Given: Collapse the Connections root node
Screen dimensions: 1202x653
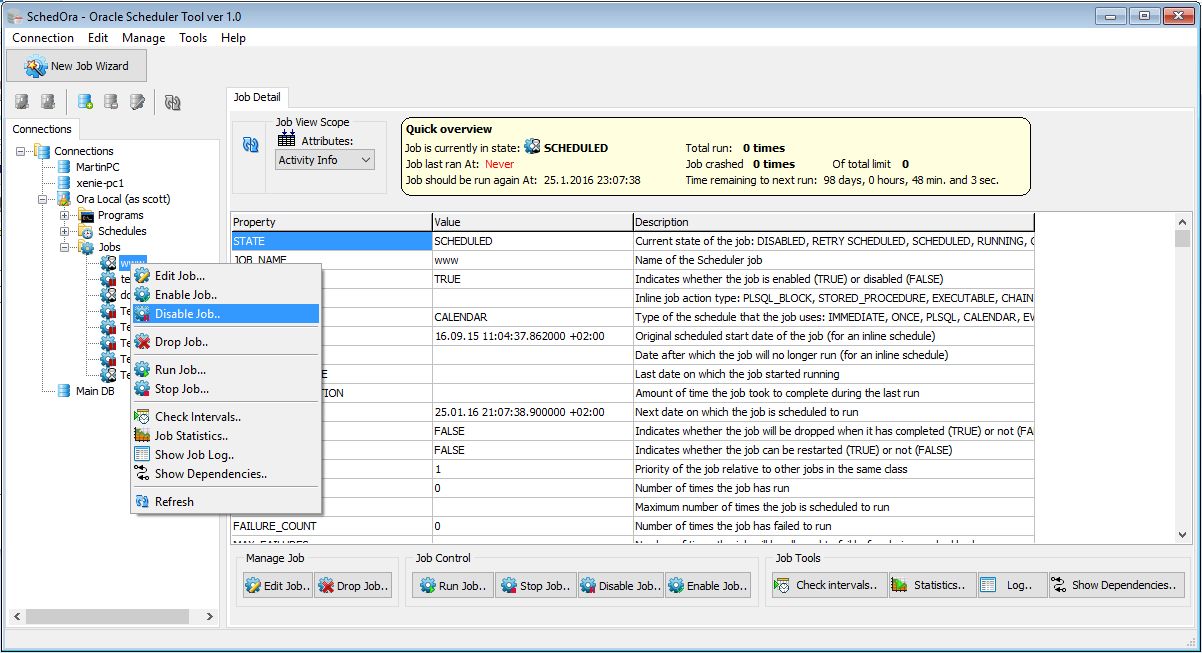Looking at the screenshot, I should tap(20, 151).
